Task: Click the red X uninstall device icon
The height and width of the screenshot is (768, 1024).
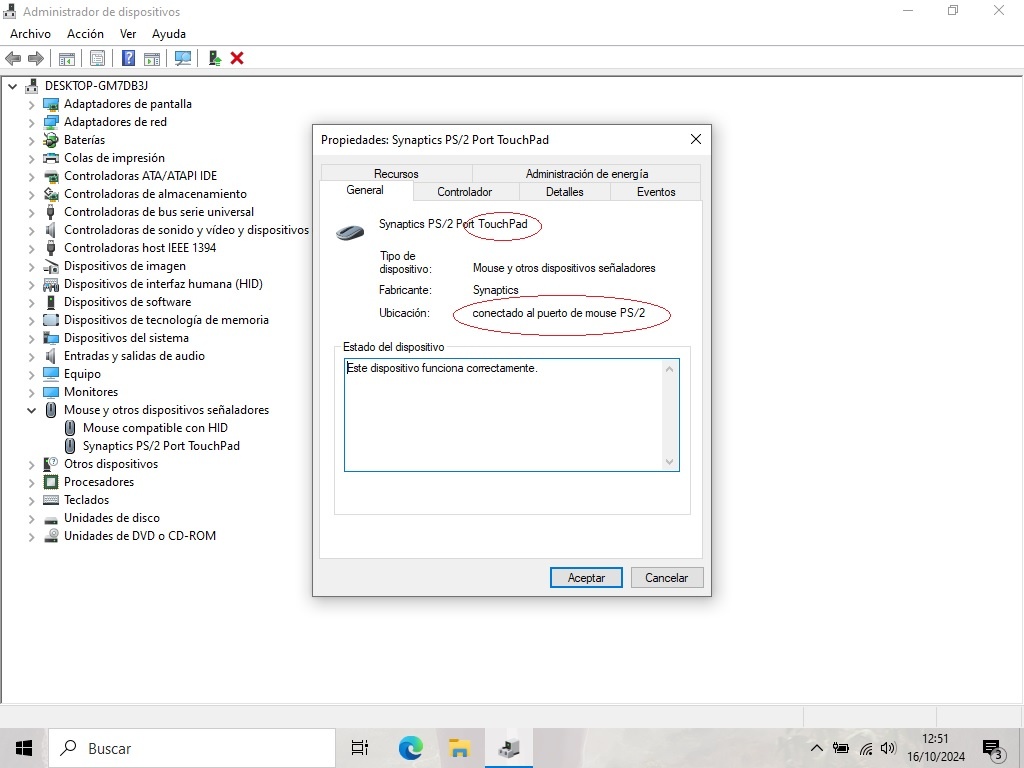Action: click(237, 59)
